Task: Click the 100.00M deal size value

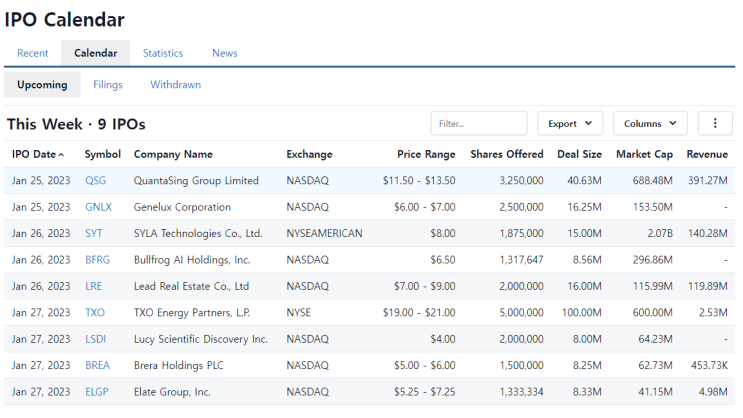Action: tap(581, 312)
